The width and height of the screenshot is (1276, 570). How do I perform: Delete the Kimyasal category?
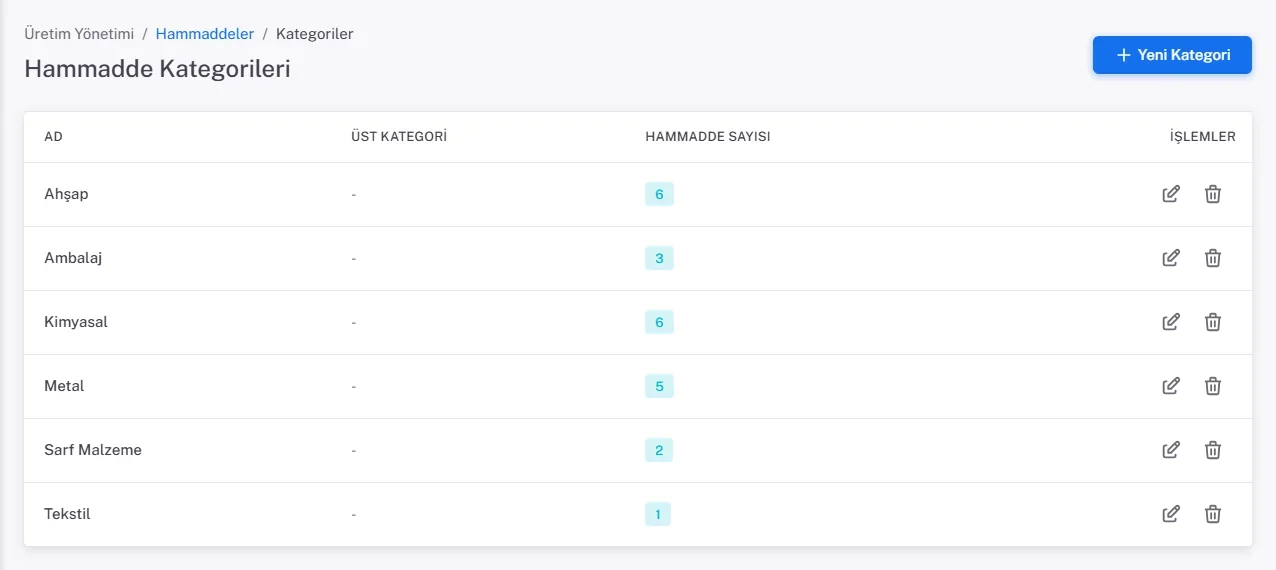coord(1213,322)
